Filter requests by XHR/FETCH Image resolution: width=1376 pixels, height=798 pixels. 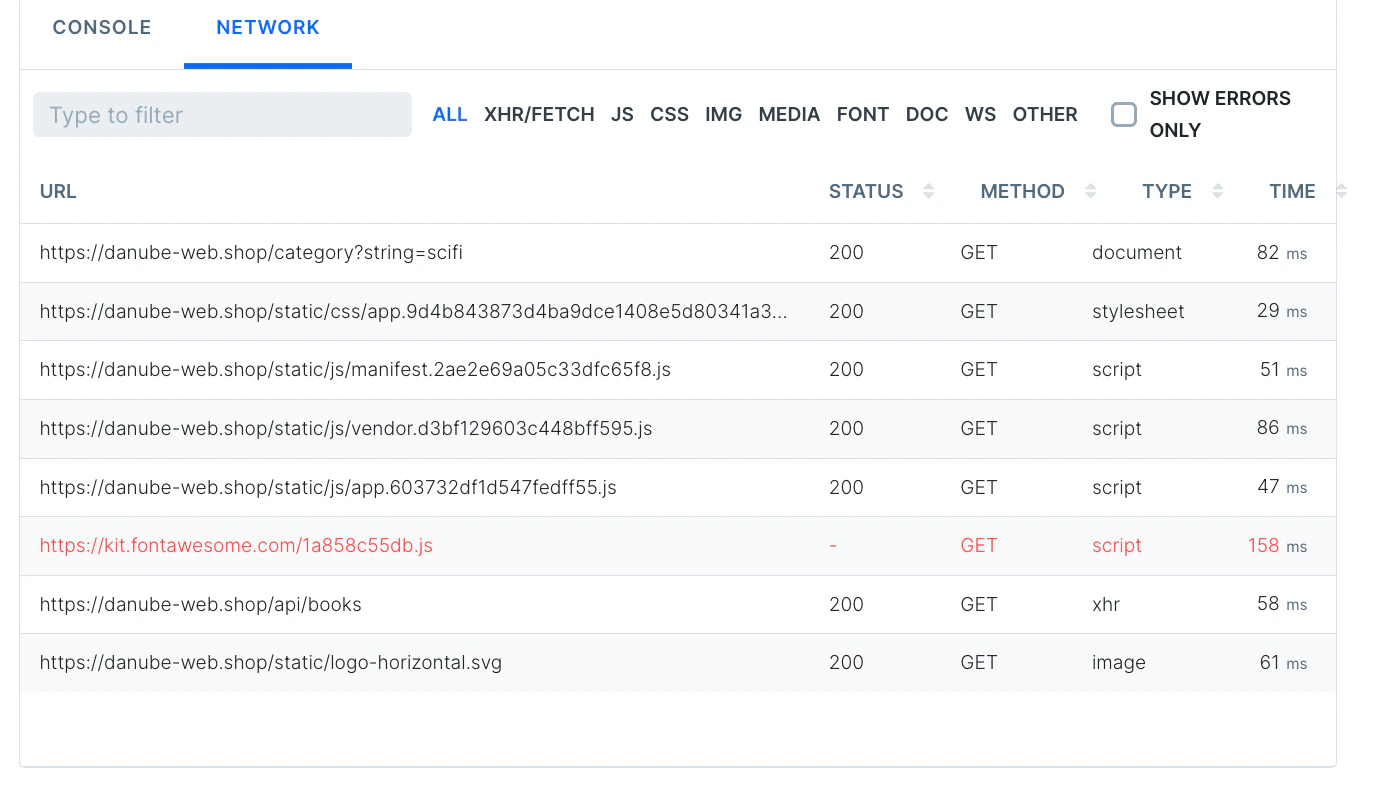(539, 114)
